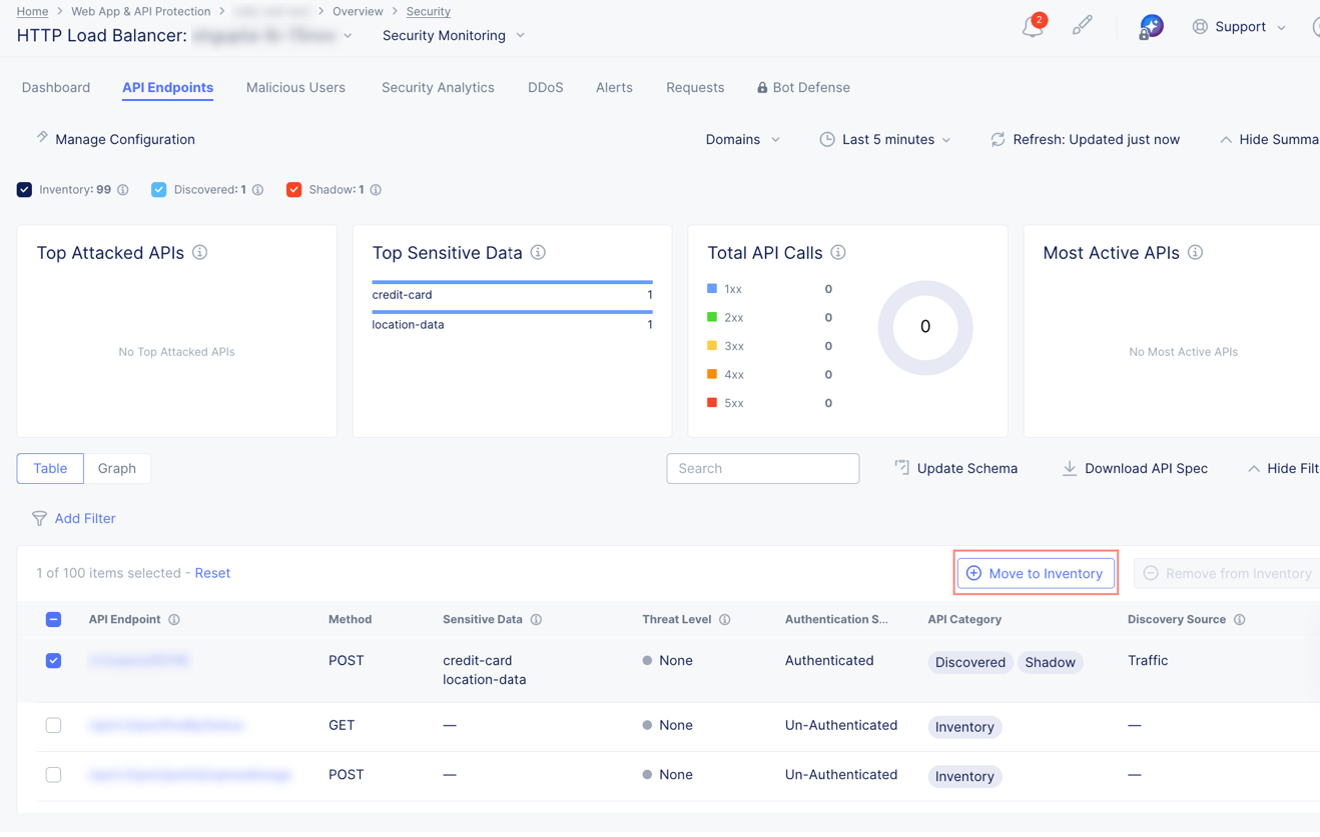
Task: Click the green 2xx legend swatch
Action: coord(712,317)
